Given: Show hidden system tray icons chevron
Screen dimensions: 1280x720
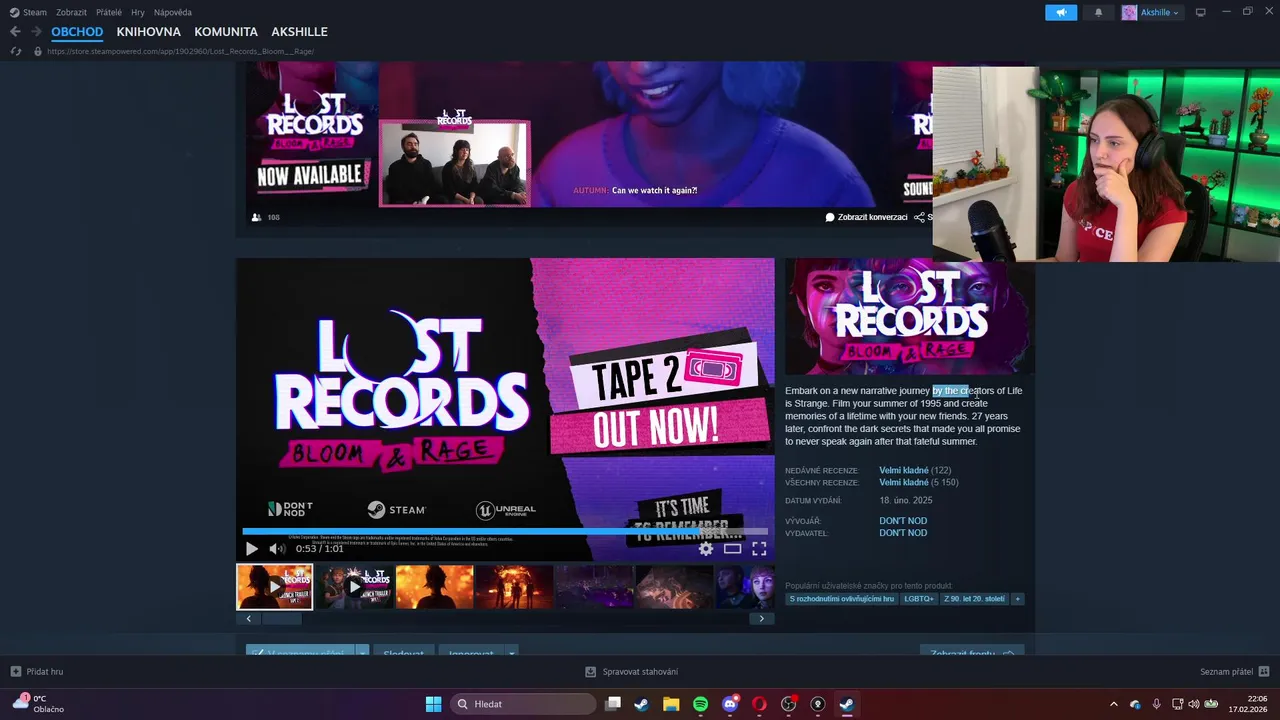Looking at the screenshot, I should 1114,704.
